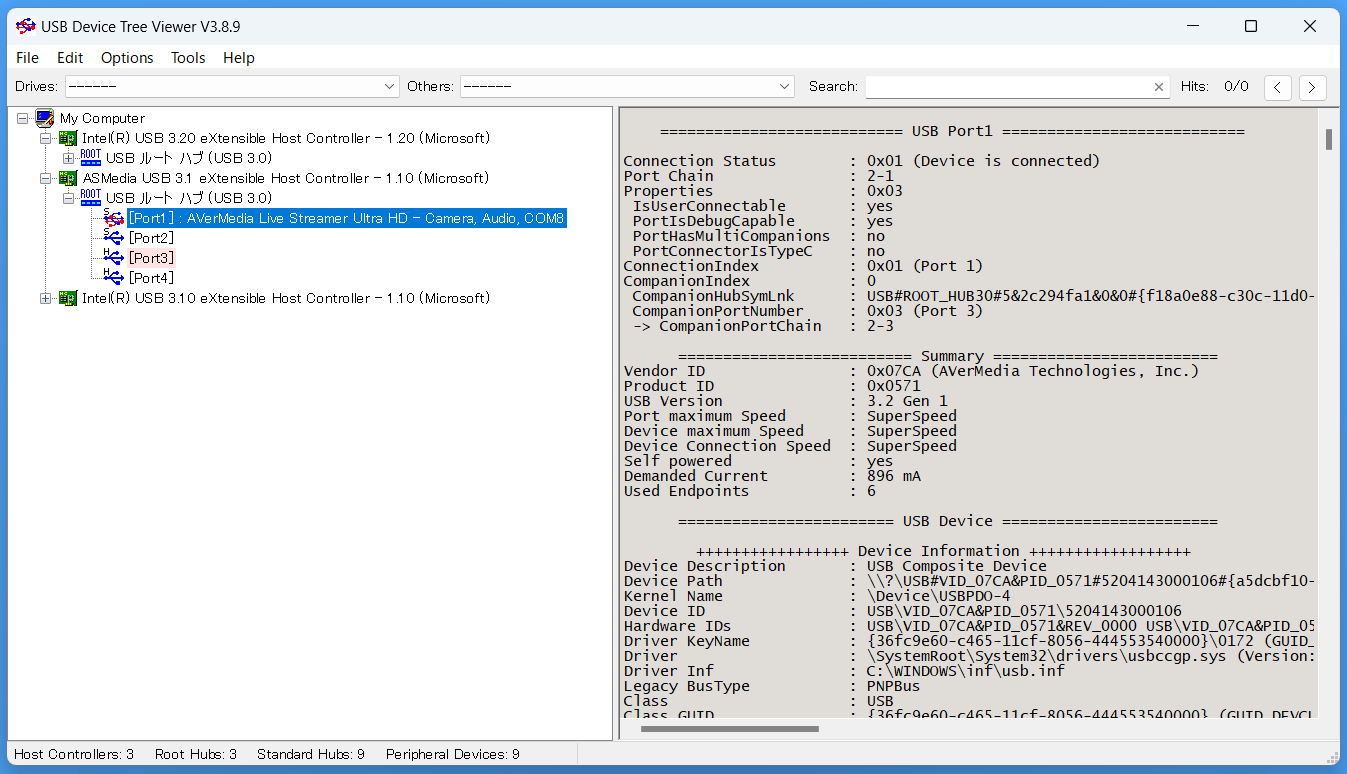Viewport: 1347px width, 774px height.
Task: Select Intel(R) USB 3.10 eXtensible Host Controller
Action: click(286, 298)
